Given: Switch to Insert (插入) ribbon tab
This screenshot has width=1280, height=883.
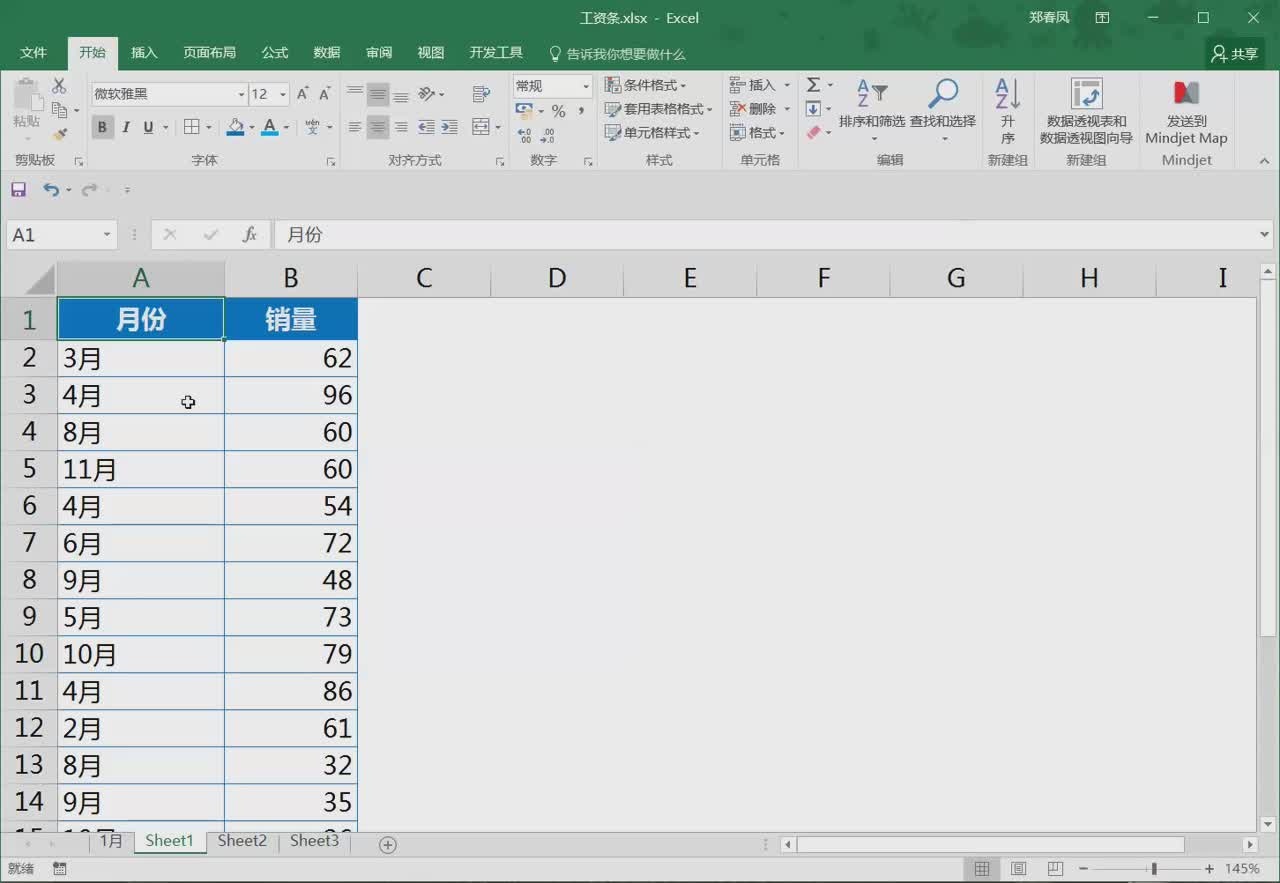Looking at the screenshot, I should 144,53.
